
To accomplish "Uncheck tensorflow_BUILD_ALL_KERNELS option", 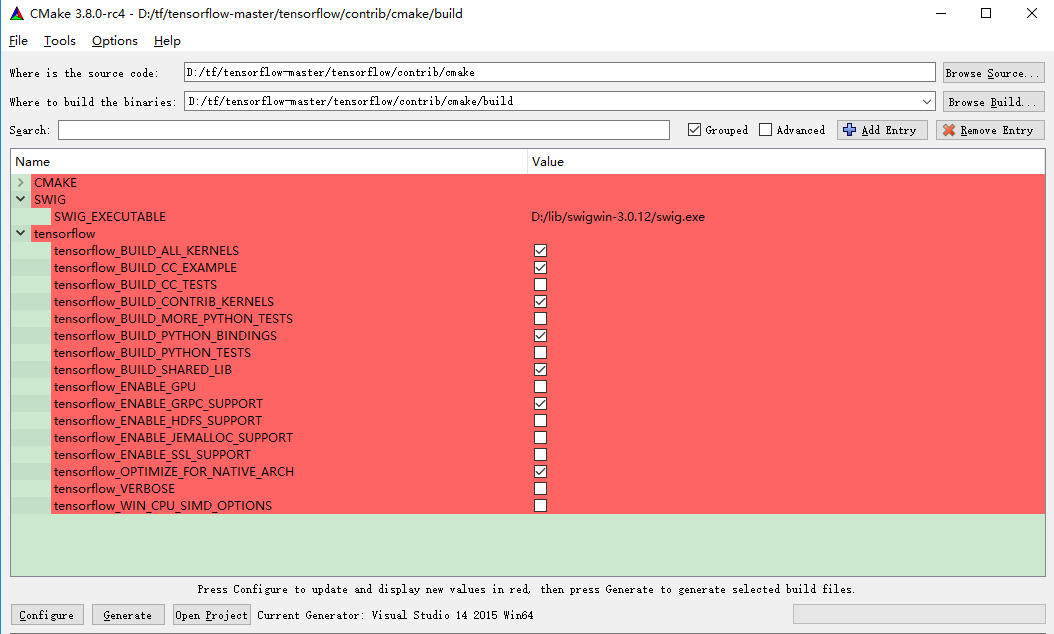I will (540, 251).
